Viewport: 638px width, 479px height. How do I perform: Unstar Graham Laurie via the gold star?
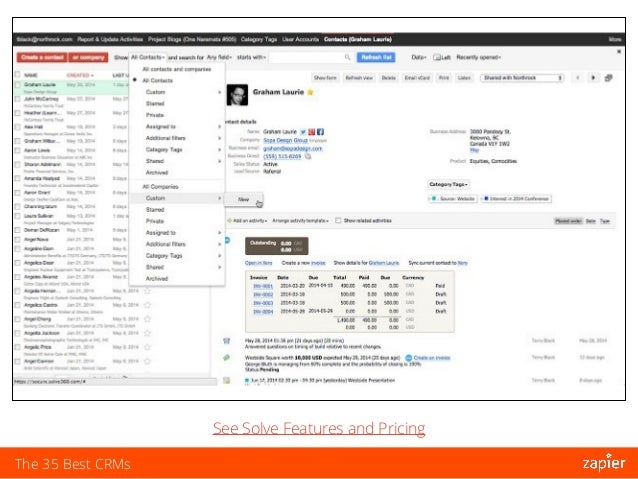coord(310,92)
